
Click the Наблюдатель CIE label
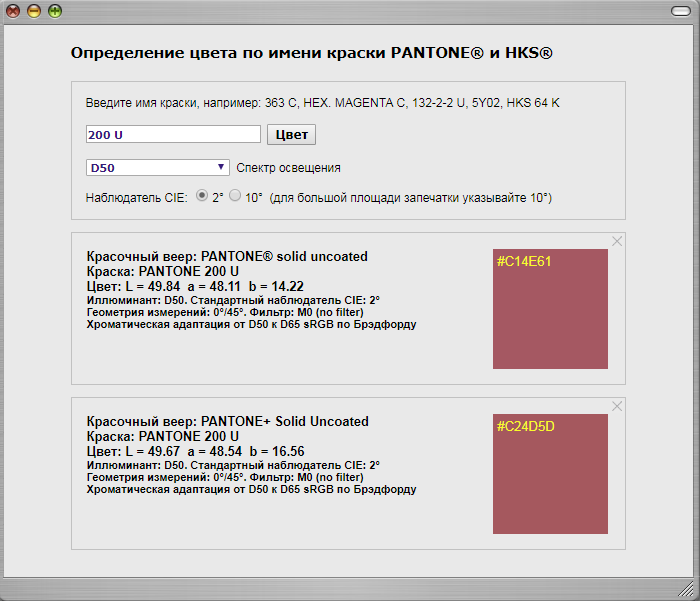coord(137,197)
